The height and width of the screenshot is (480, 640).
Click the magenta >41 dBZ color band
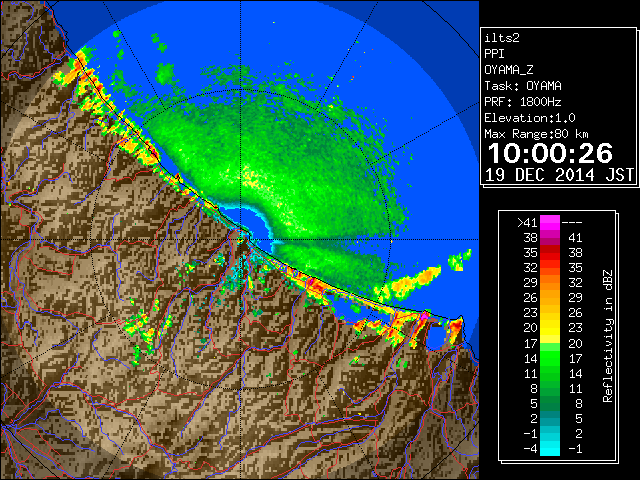point(550,223)
